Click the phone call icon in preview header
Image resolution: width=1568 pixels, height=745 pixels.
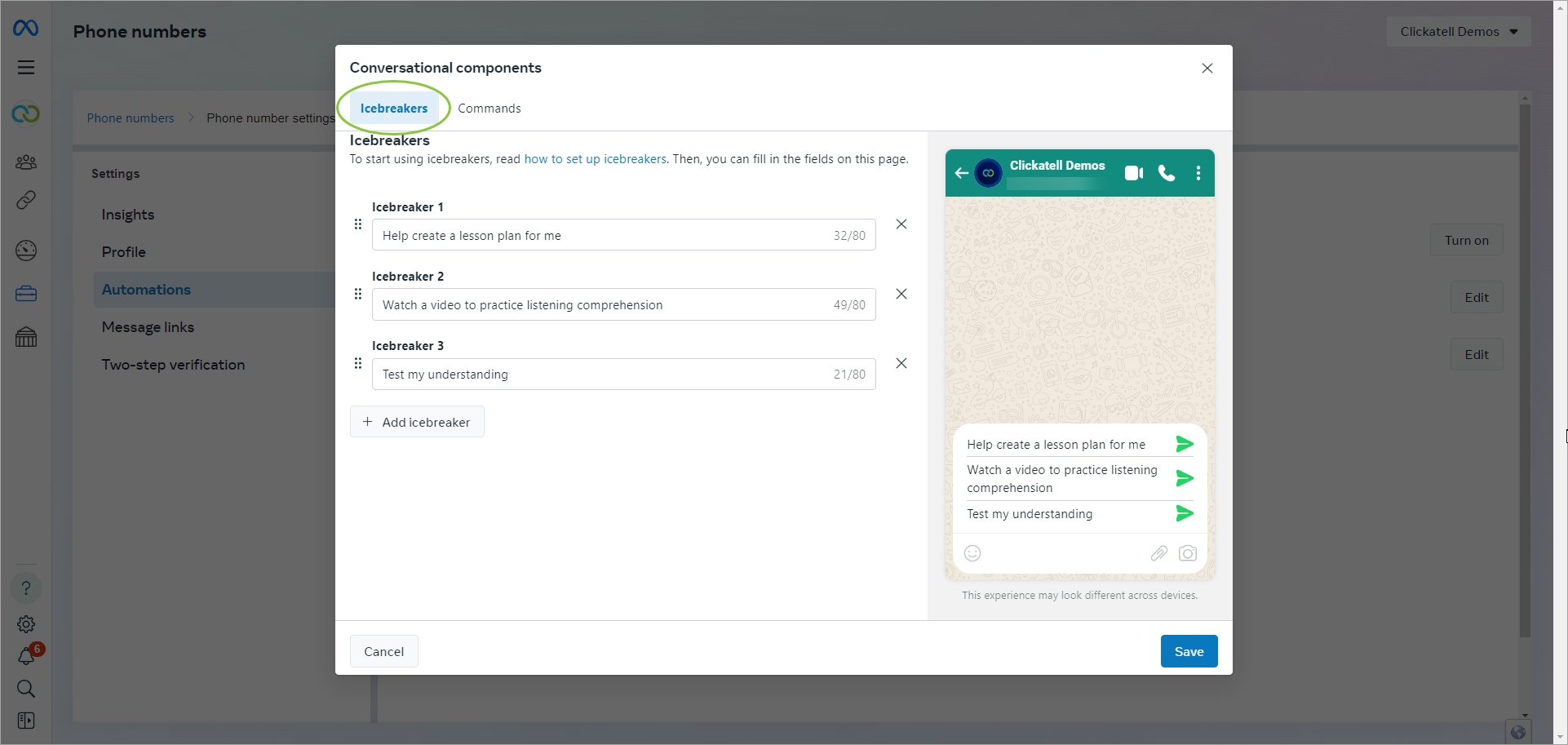click(1167, 173)
